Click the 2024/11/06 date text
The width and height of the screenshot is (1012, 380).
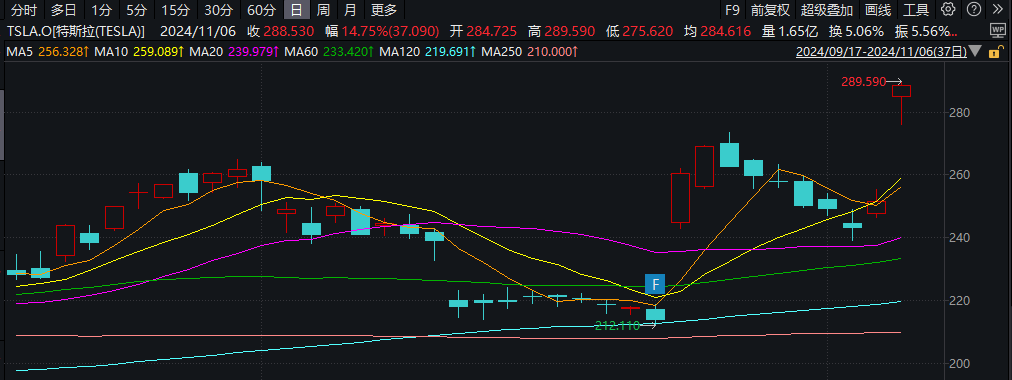tap(197, 32)
